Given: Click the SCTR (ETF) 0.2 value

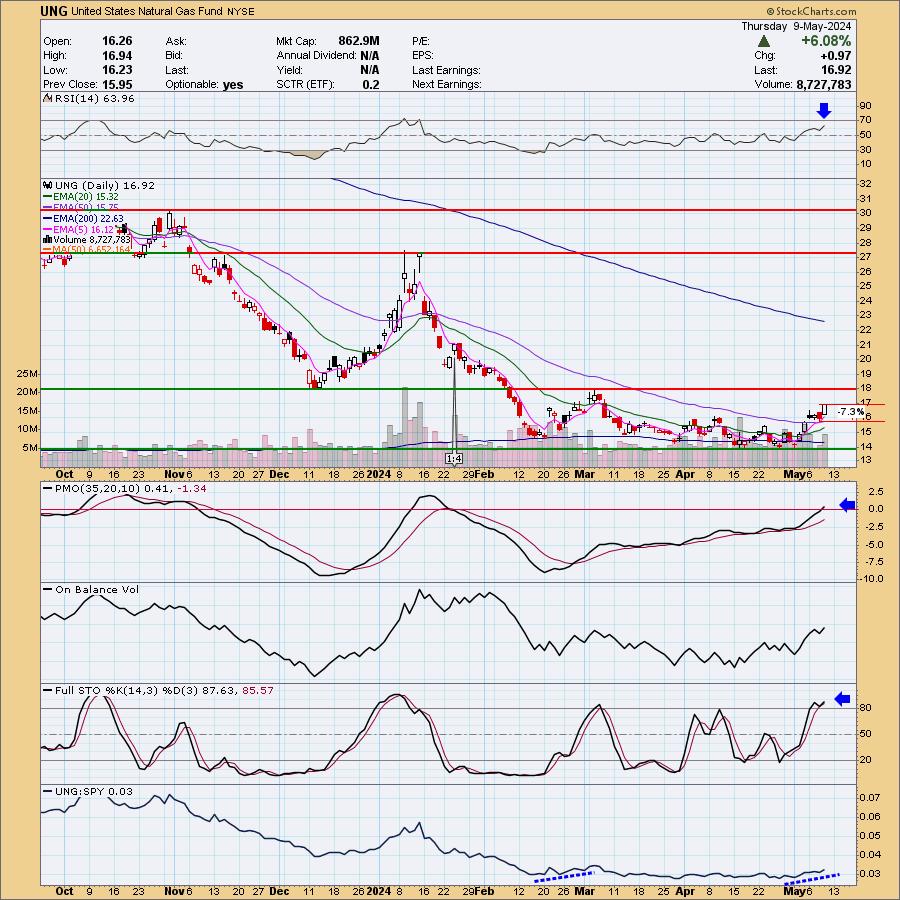Looking at the screenshot, I should click(371, 84).
